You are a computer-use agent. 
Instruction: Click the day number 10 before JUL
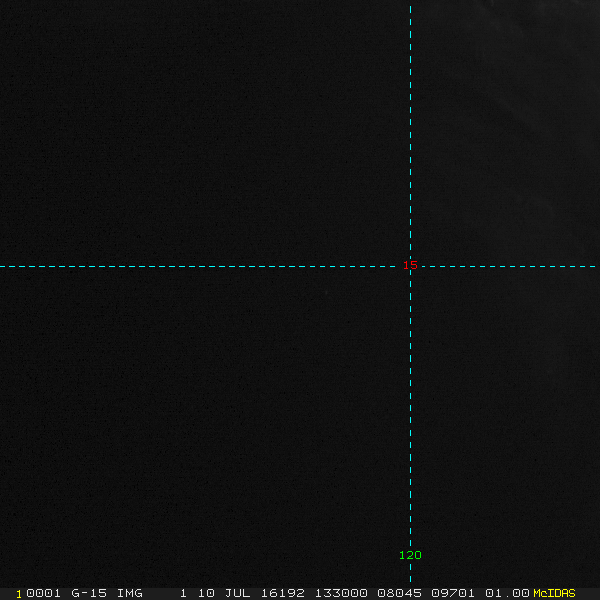point(206,593)
